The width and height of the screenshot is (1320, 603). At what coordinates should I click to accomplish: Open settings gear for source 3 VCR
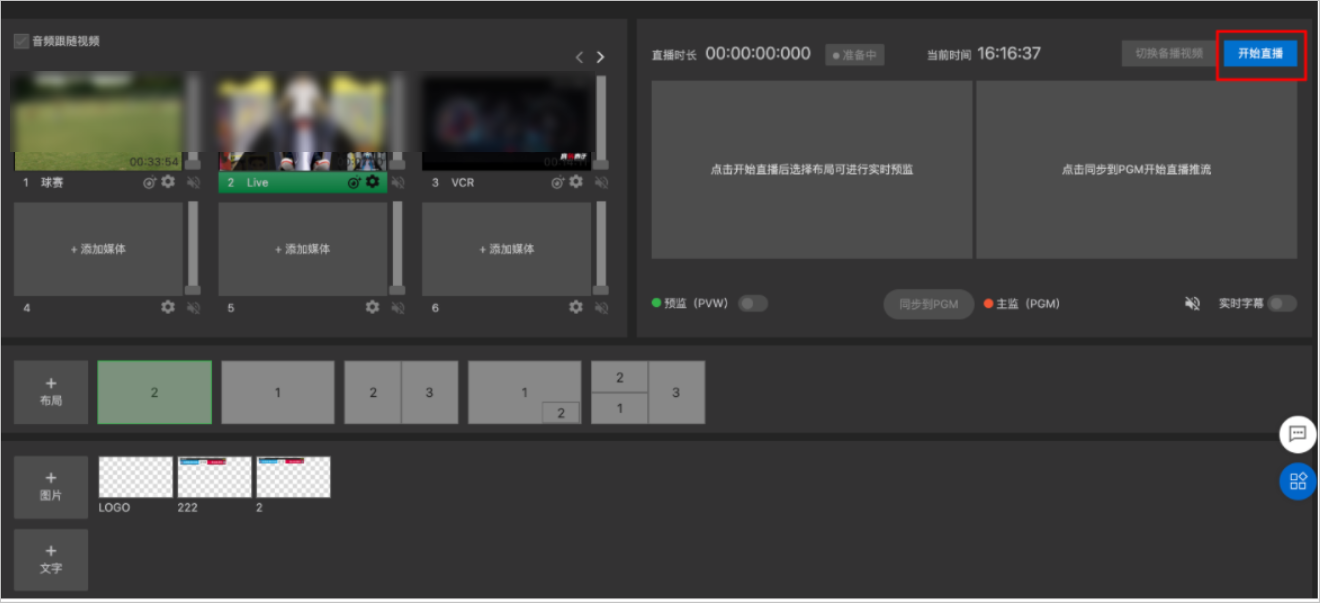(x=576, y=182)
